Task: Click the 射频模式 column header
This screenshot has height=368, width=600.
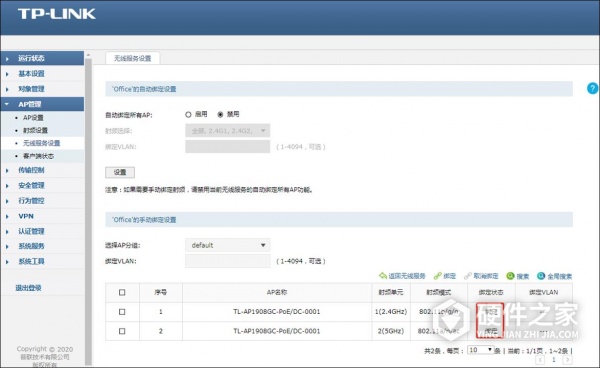Action: tap(439, 293)
